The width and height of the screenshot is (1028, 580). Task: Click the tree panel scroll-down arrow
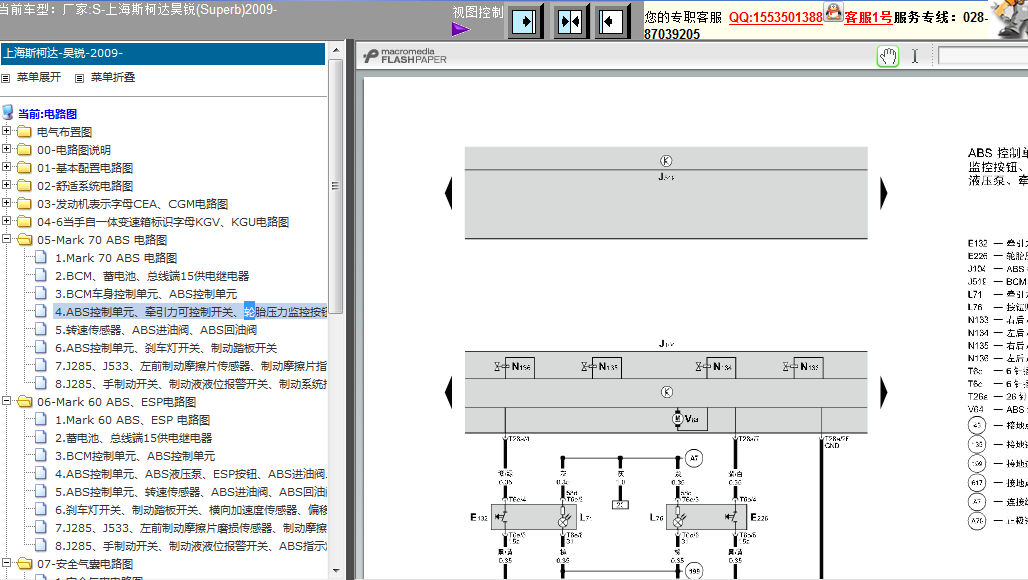(336, 571)
